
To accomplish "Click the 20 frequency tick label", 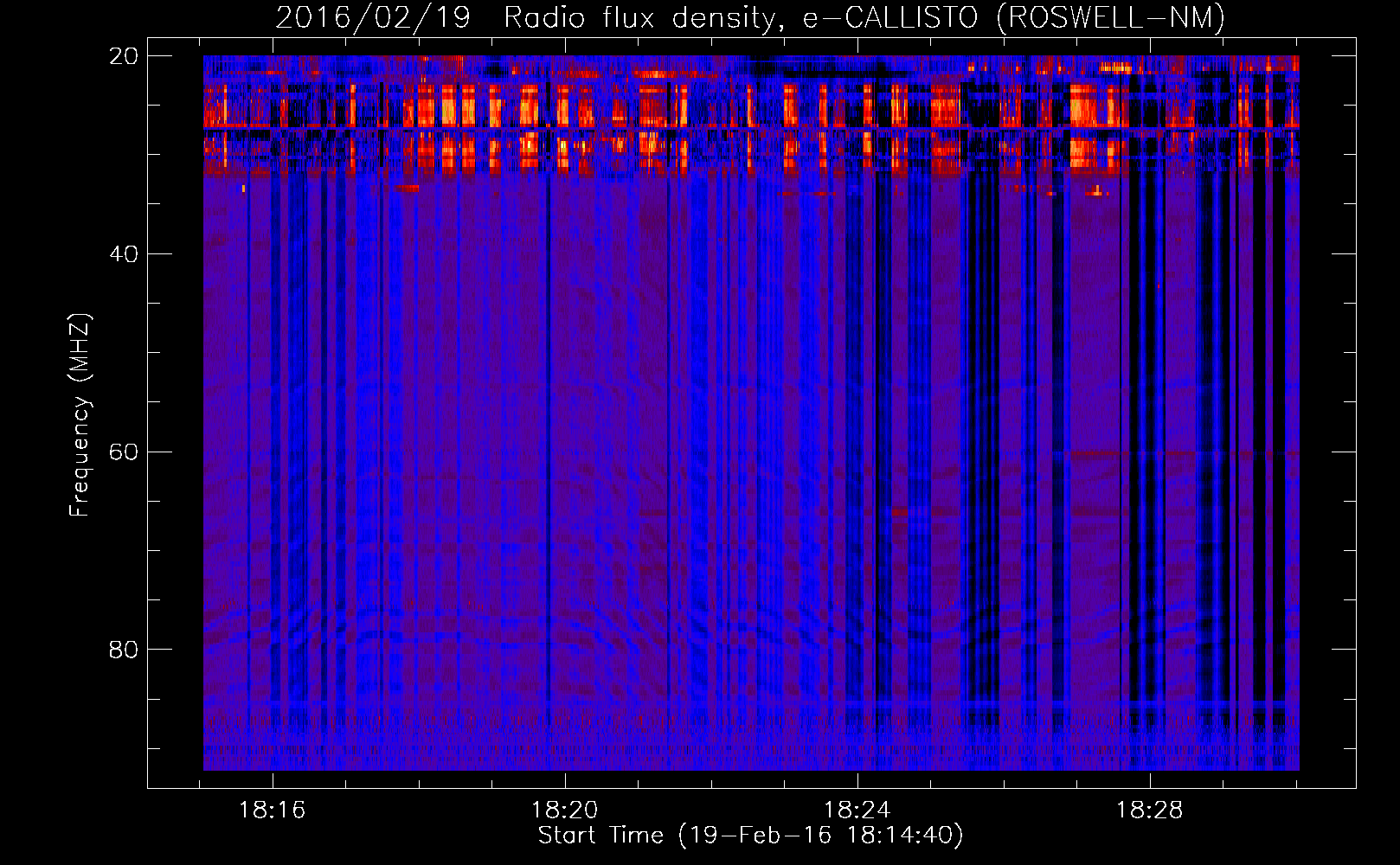I will [124, 56].
